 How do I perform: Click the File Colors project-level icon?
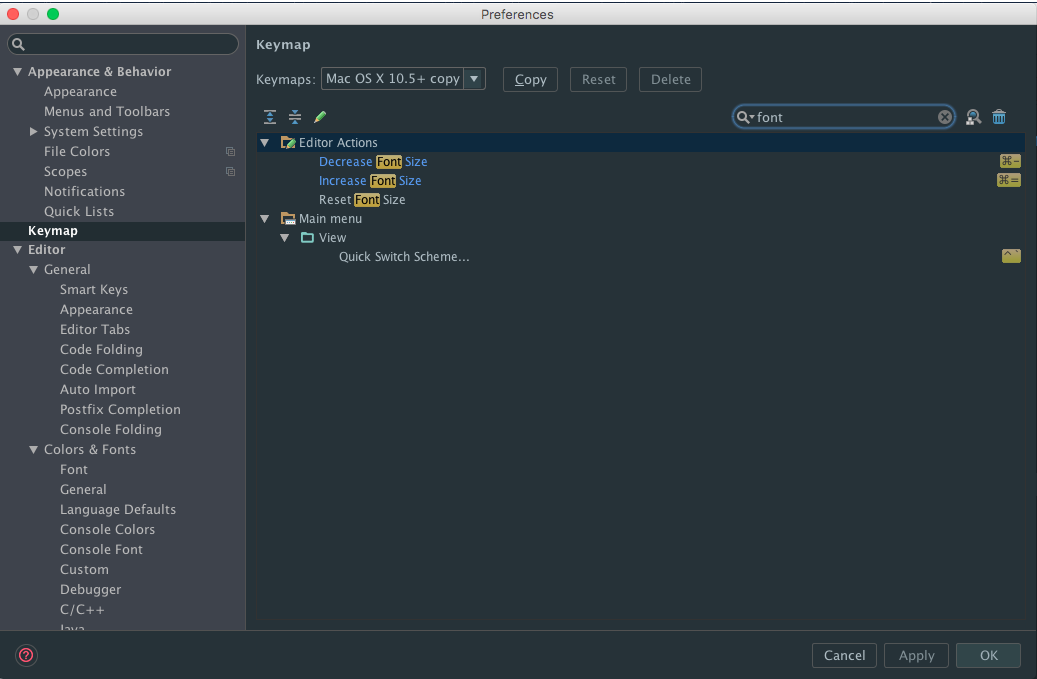(x=230, y=151)
